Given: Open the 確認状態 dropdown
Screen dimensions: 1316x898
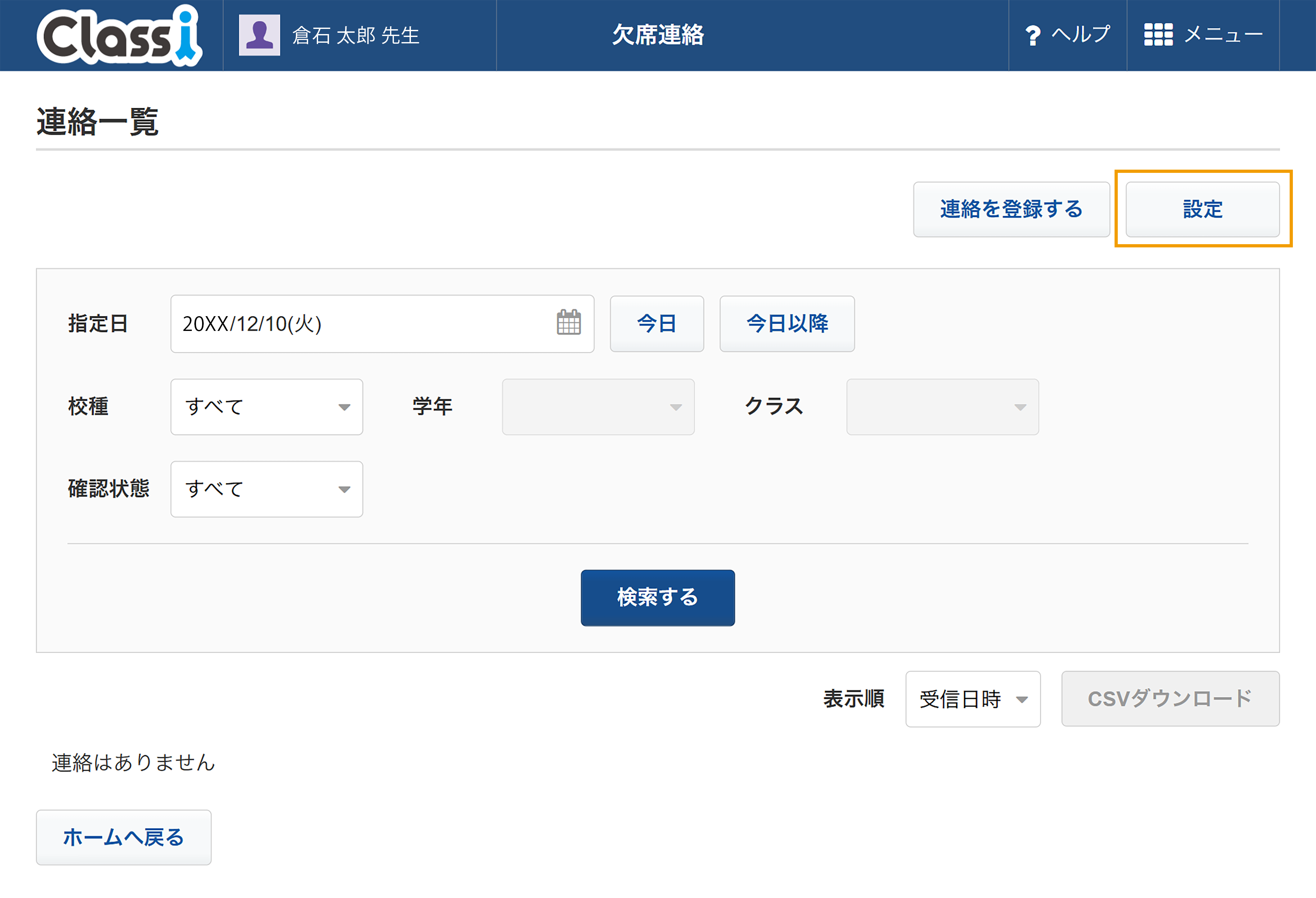Looking at the screenshot, I should (x=267, y=489).
